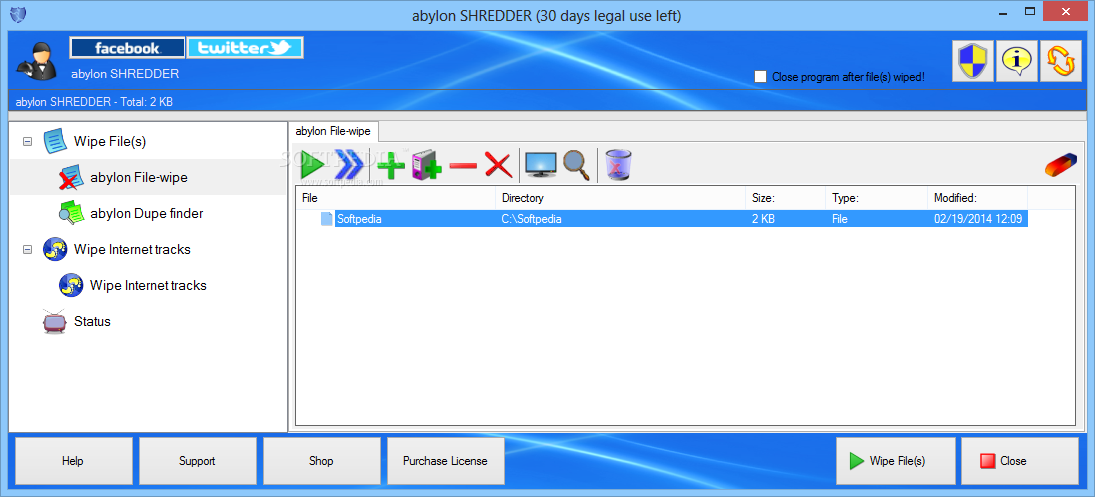Click the computer monitor toolbar icon

(x=541, y=165)
